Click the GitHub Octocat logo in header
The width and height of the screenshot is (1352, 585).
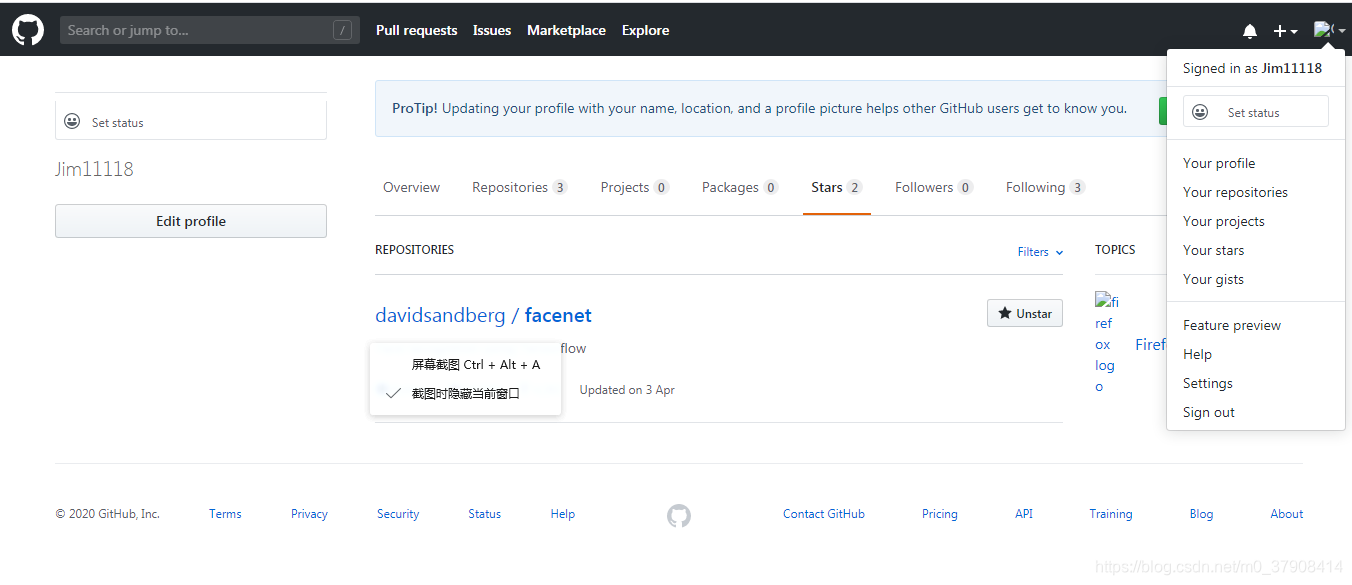coord(28,30)
